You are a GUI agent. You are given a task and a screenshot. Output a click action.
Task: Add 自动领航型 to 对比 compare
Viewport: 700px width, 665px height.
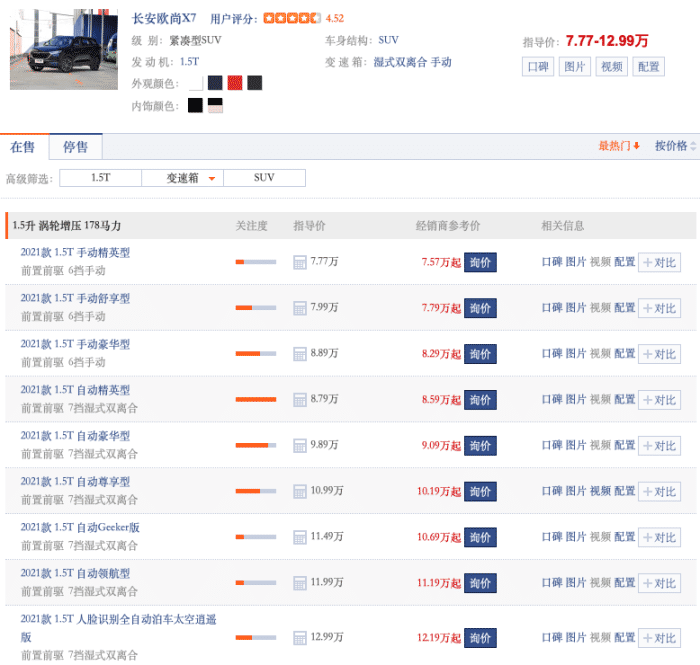point(659,583)
